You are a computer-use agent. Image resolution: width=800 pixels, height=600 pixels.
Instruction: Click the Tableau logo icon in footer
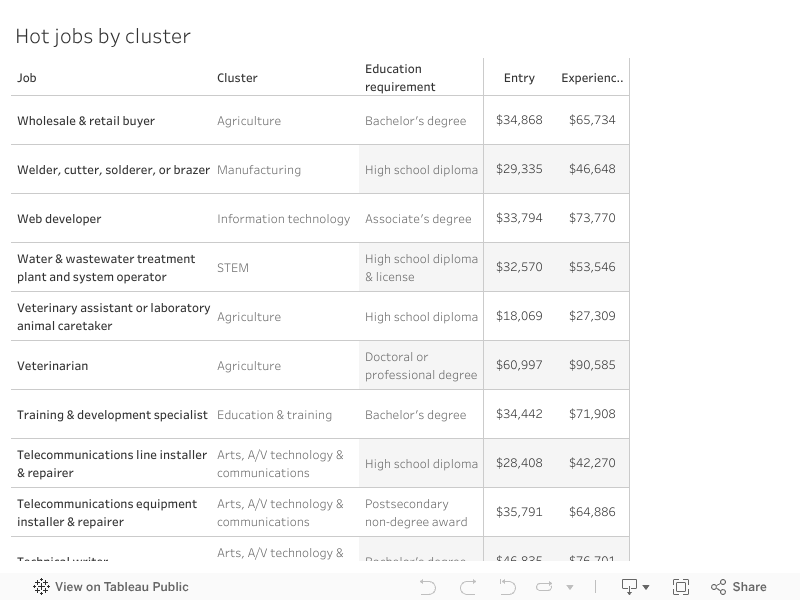coord(41,587)
